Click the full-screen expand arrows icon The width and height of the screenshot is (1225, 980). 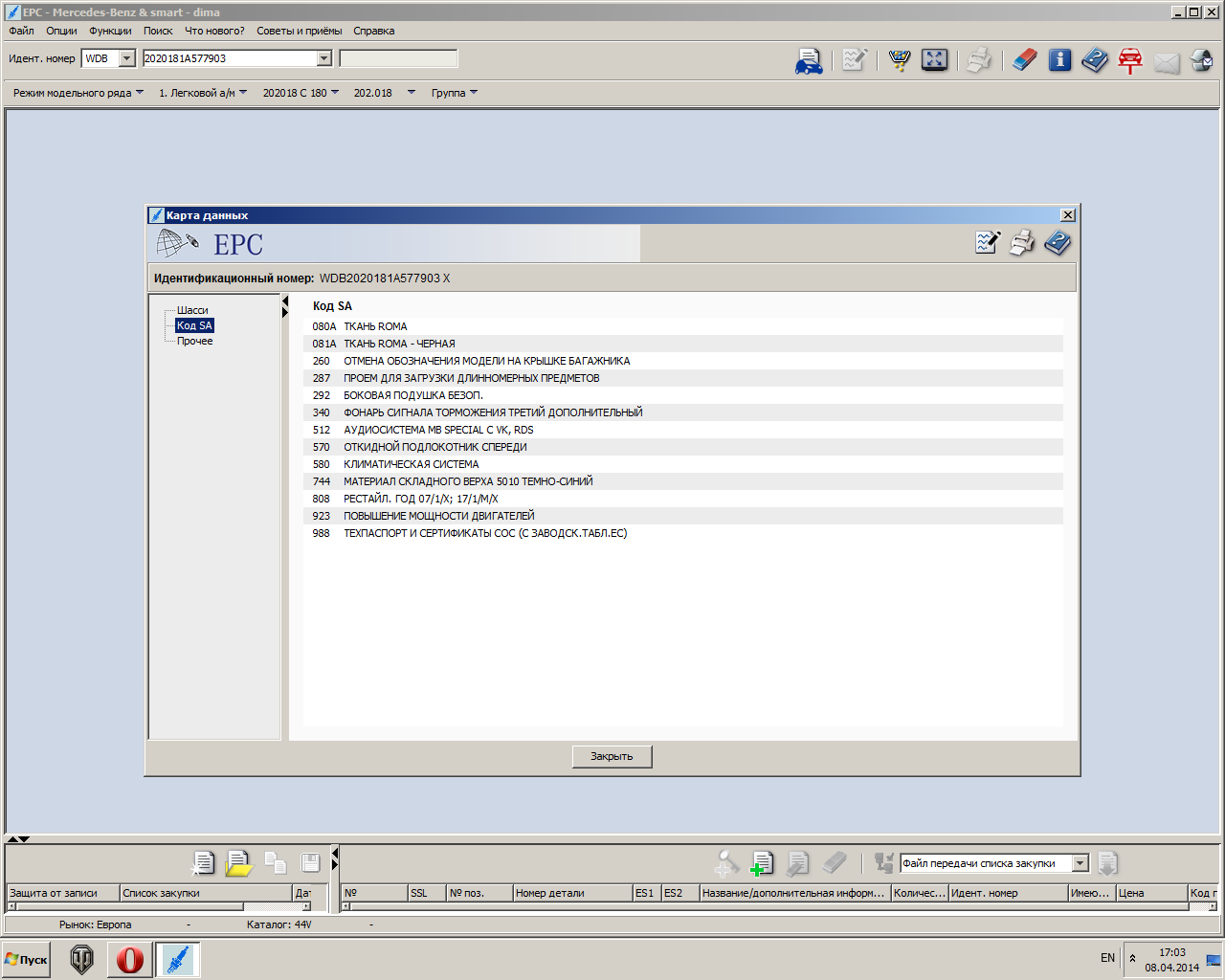[934, 60]
